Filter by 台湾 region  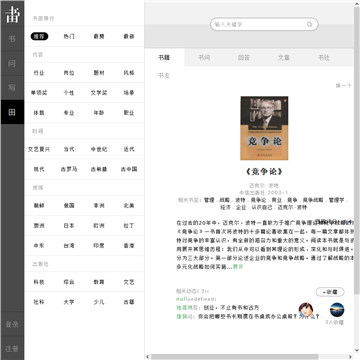(69, 245)
